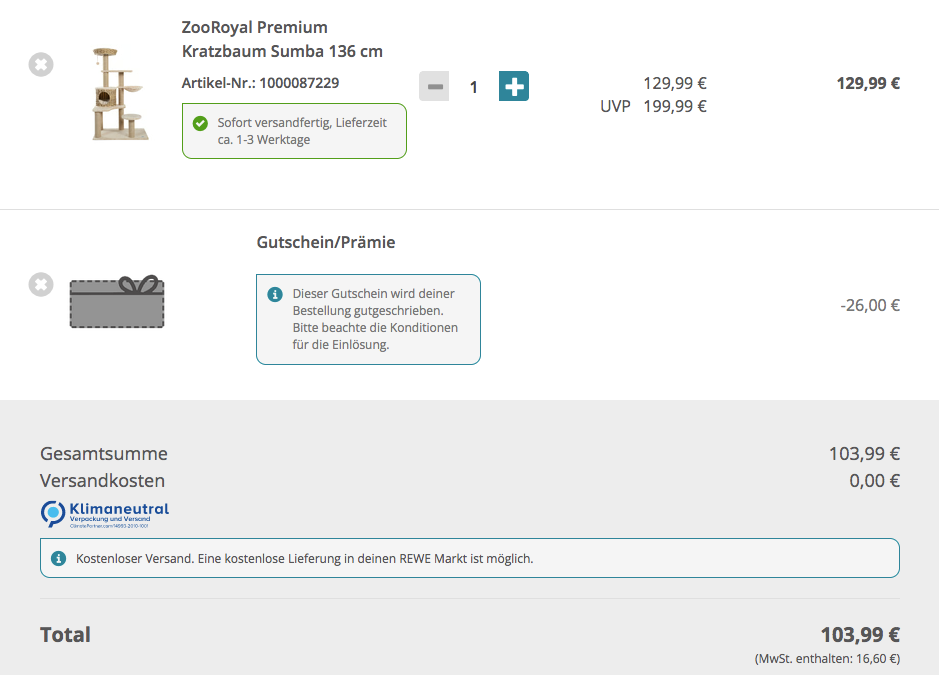Click the Klimaneutral logo
The image size is (939, 675).
105,514
